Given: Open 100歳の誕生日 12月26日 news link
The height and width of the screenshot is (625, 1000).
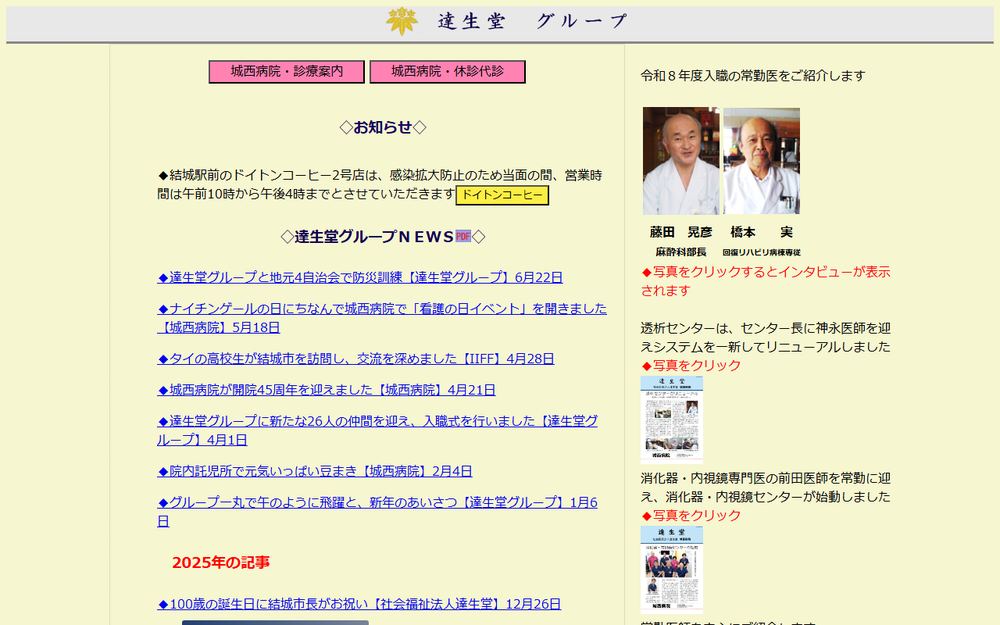Looking at the screenshot, I should 359,603.
